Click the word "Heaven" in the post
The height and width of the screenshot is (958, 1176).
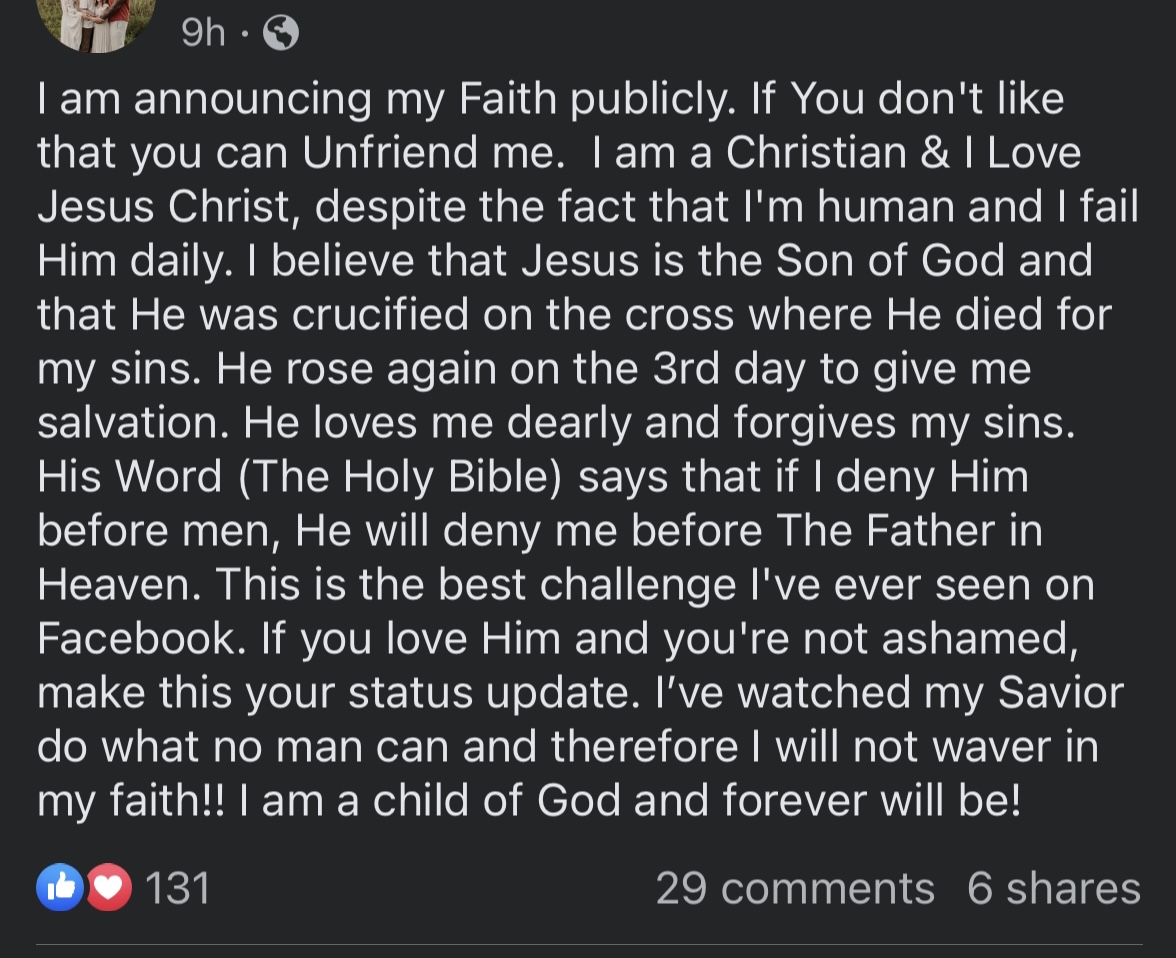[x=118, y=584]
